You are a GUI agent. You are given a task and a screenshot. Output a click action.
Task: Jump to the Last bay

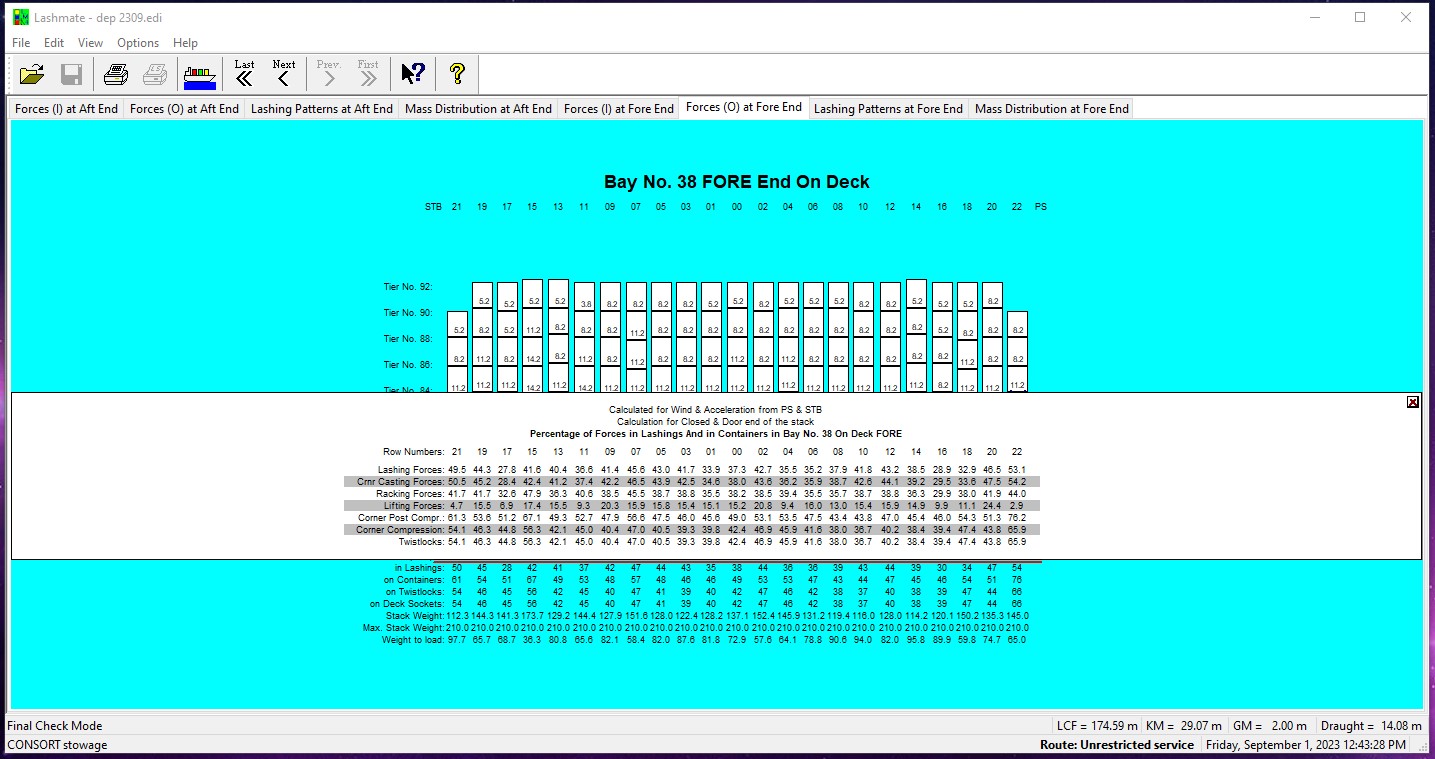244,74
